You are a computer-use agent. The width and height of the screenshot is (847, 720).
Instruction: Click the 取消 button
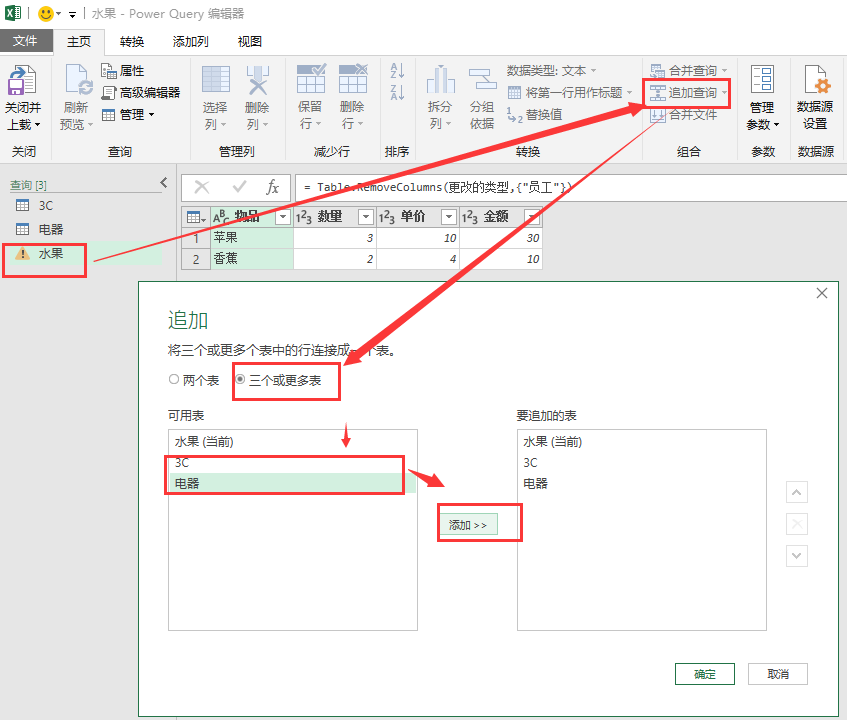pyautogui.click(x=777, y=674)
